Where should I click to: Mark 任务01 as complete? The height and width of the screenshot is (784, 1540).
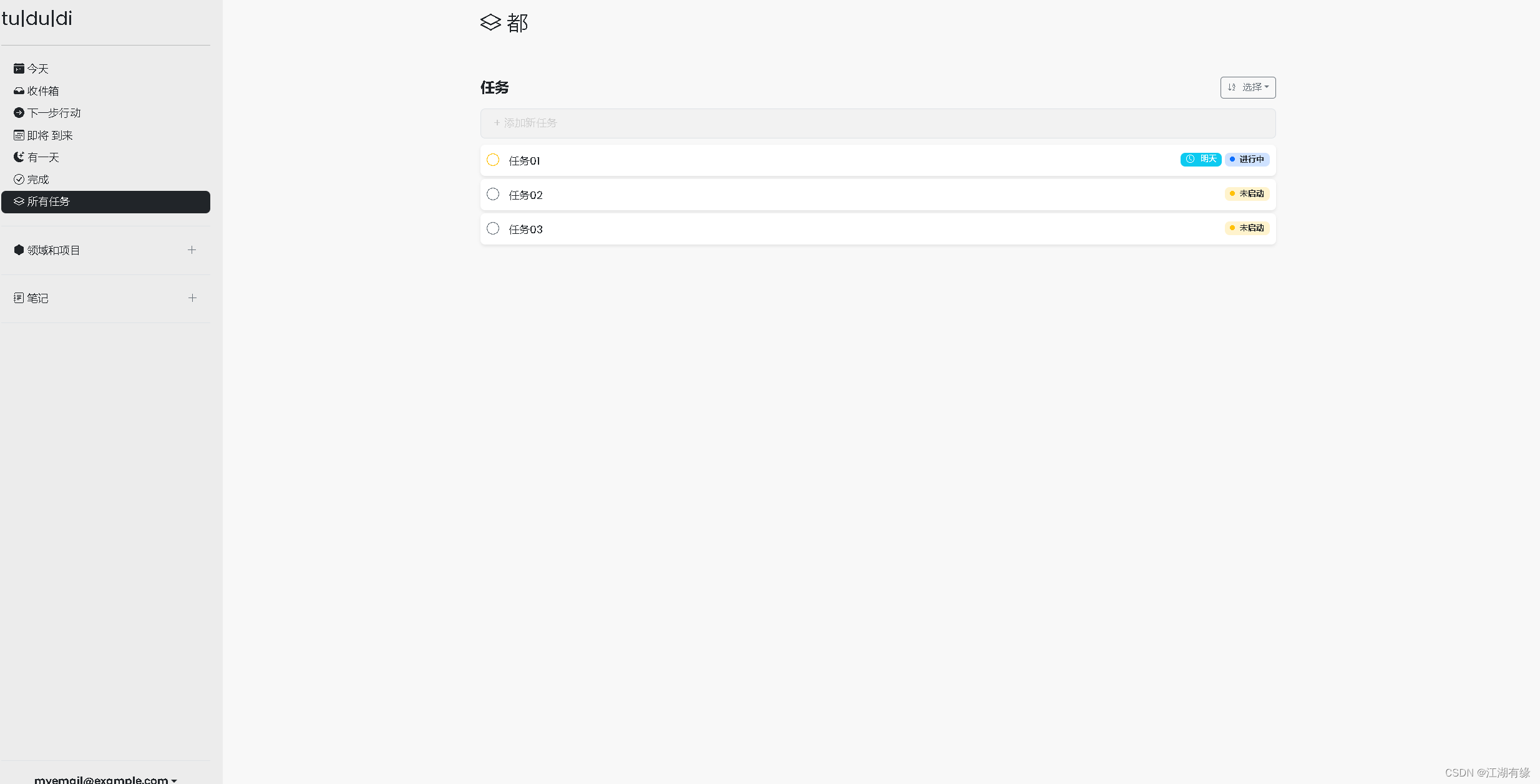click(x=493, y=160)
